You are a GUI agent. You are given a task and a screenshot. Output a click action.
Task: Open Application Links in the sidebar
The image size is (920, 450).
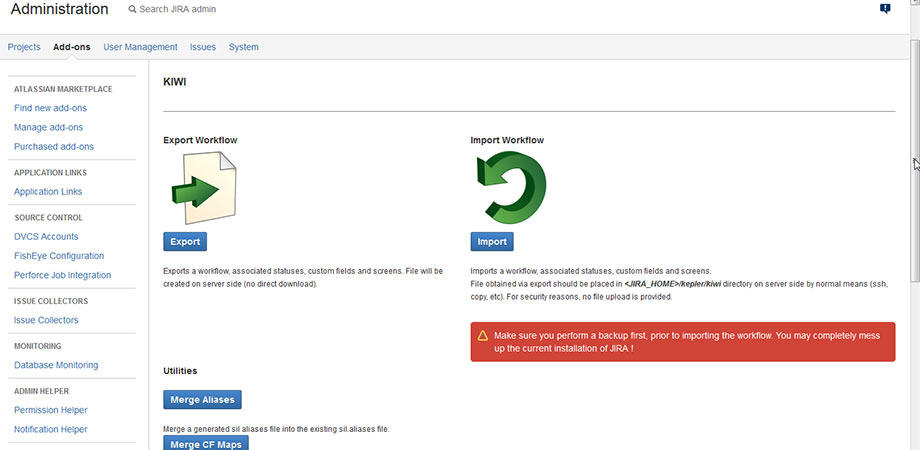tap(48, 192)
